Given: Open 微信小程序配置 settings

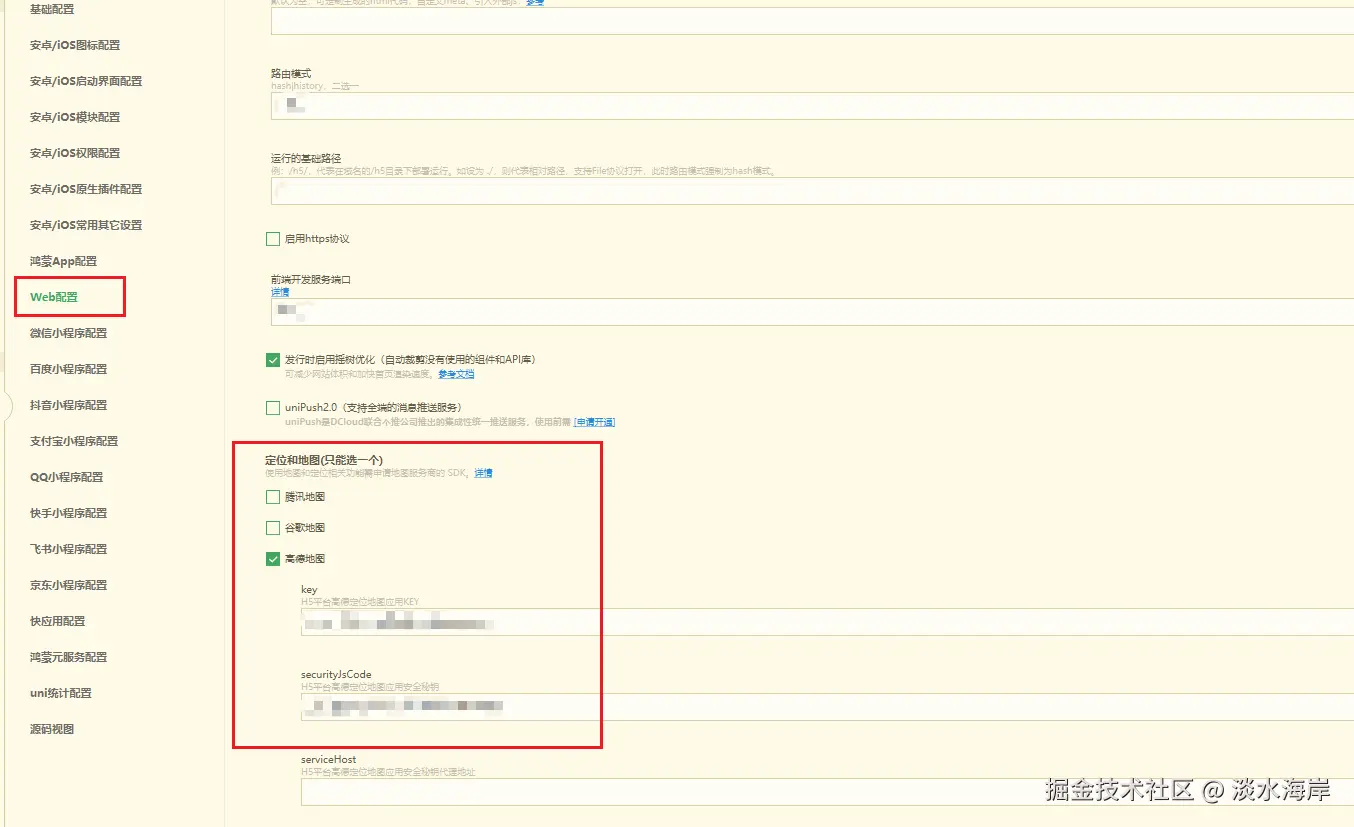Looking at the screenshot, I should point(68,333).
